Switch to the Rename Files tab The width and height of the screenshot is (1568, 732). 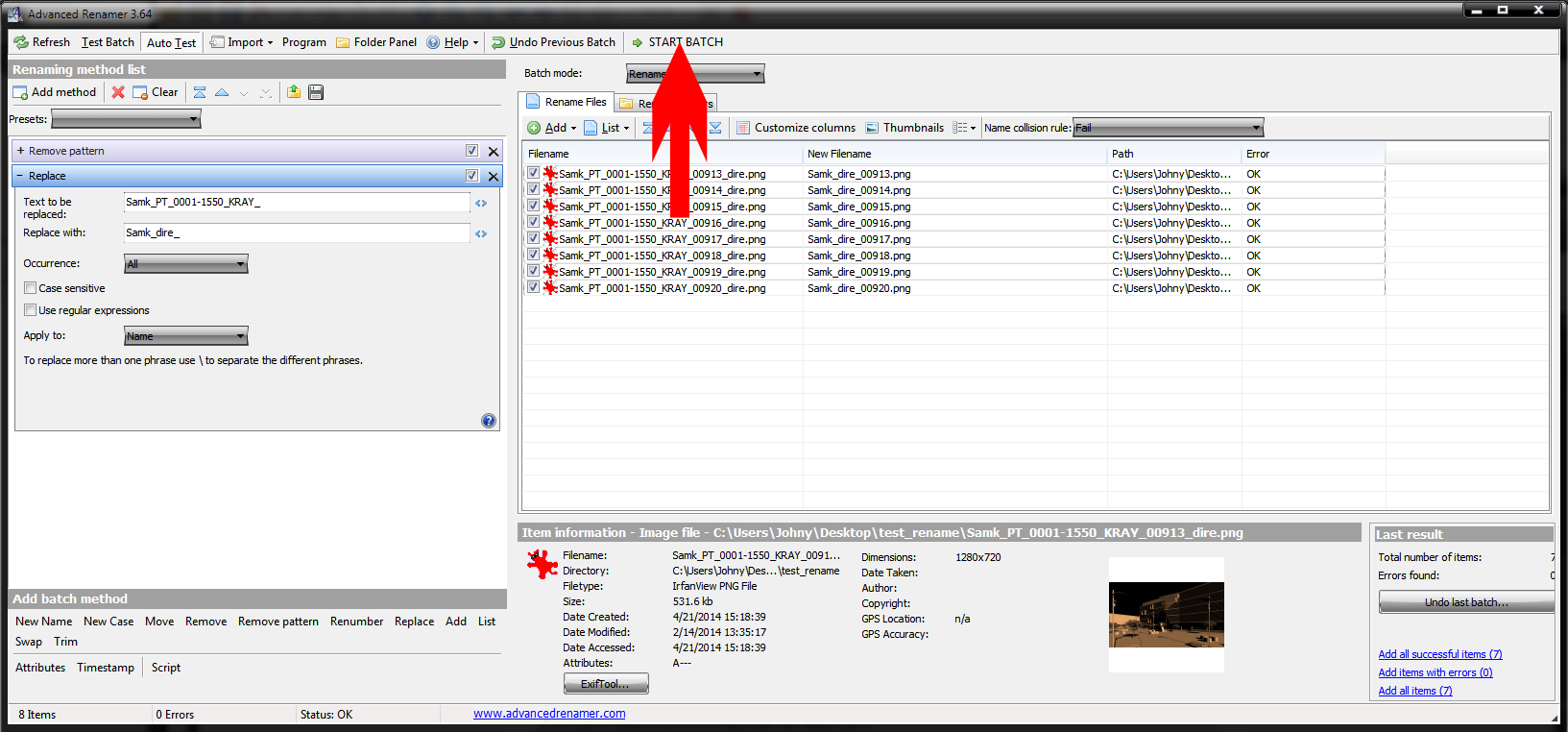[567, 102]
